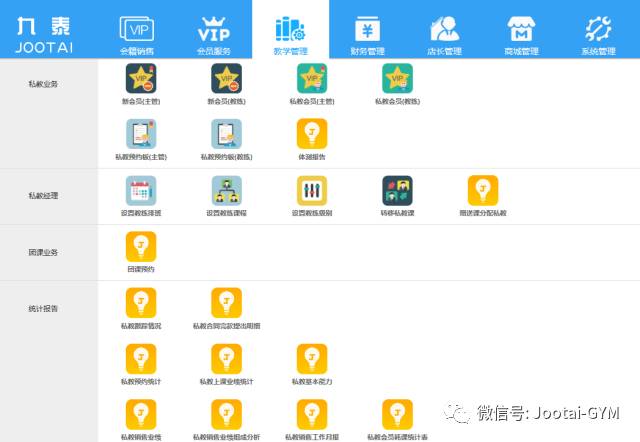Open 新会员(教练) dark VIP star icon
Screen dimensions: 640x442
pyautogui.click(x=227, y=78)
